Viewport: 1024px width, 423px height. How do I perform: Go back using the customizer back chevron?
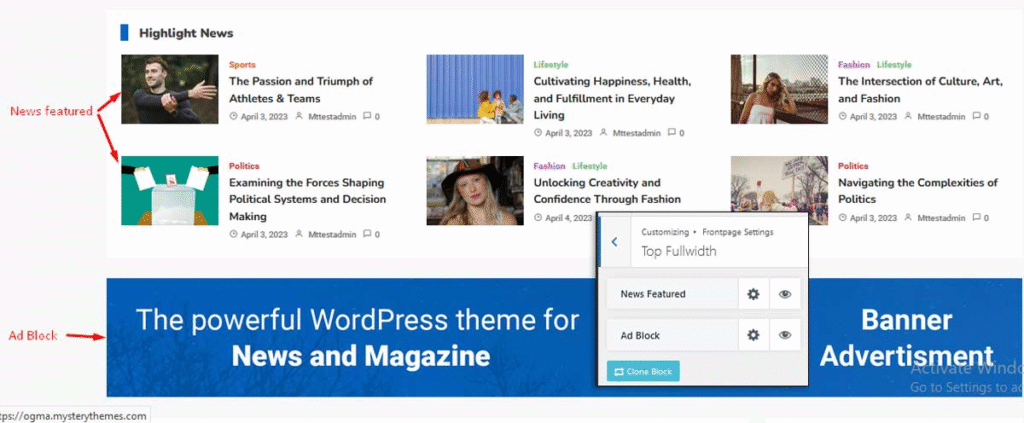point(614,242)
